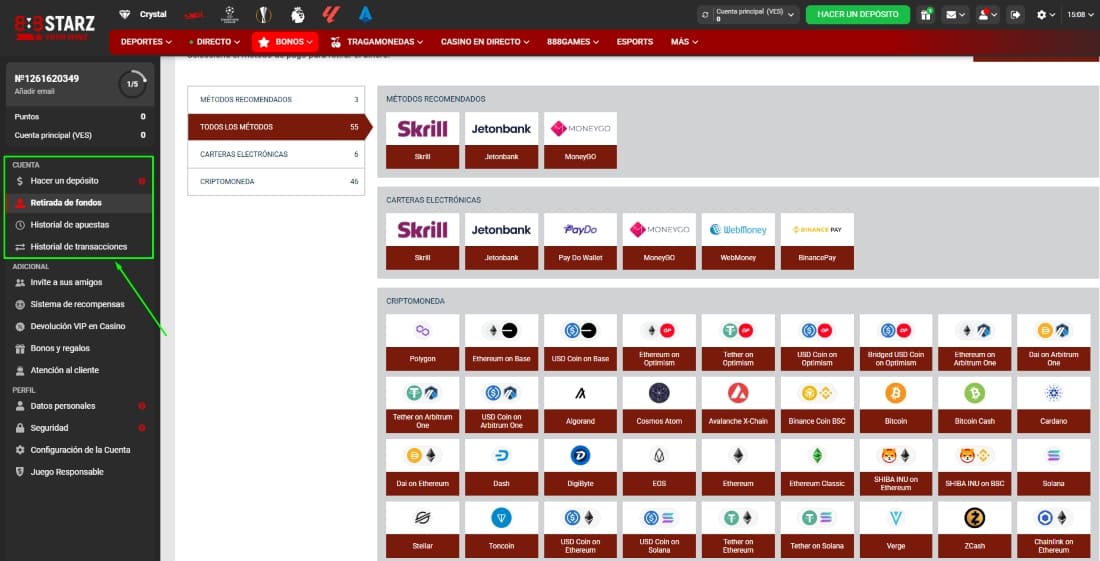Open the user profile icon menu
This screenshot has width=1100, height=561.
[988, 15]
